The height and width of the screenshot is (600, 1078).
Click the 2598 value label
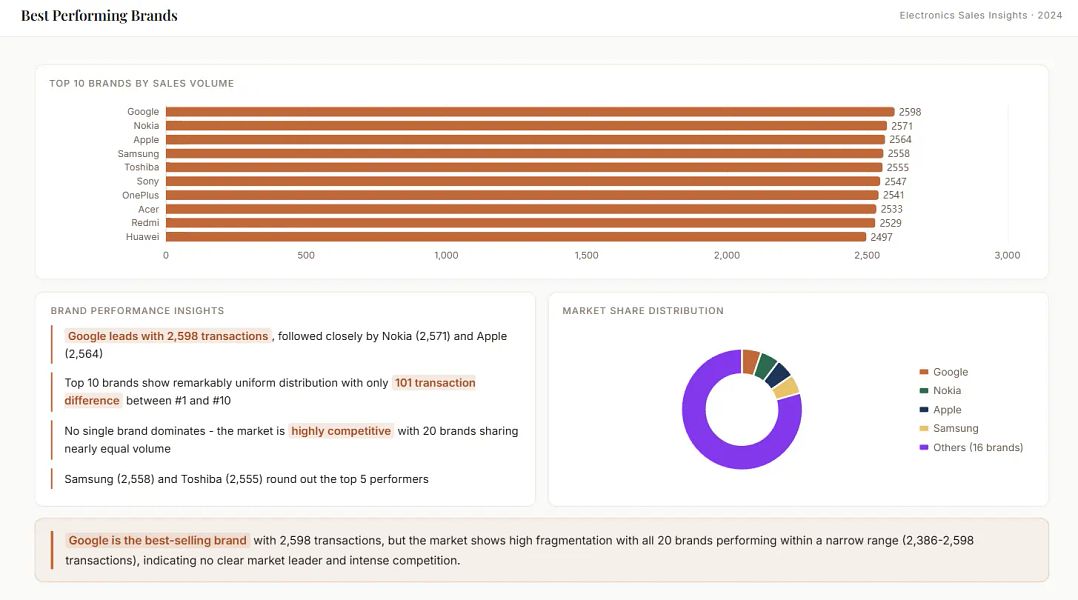910,112
